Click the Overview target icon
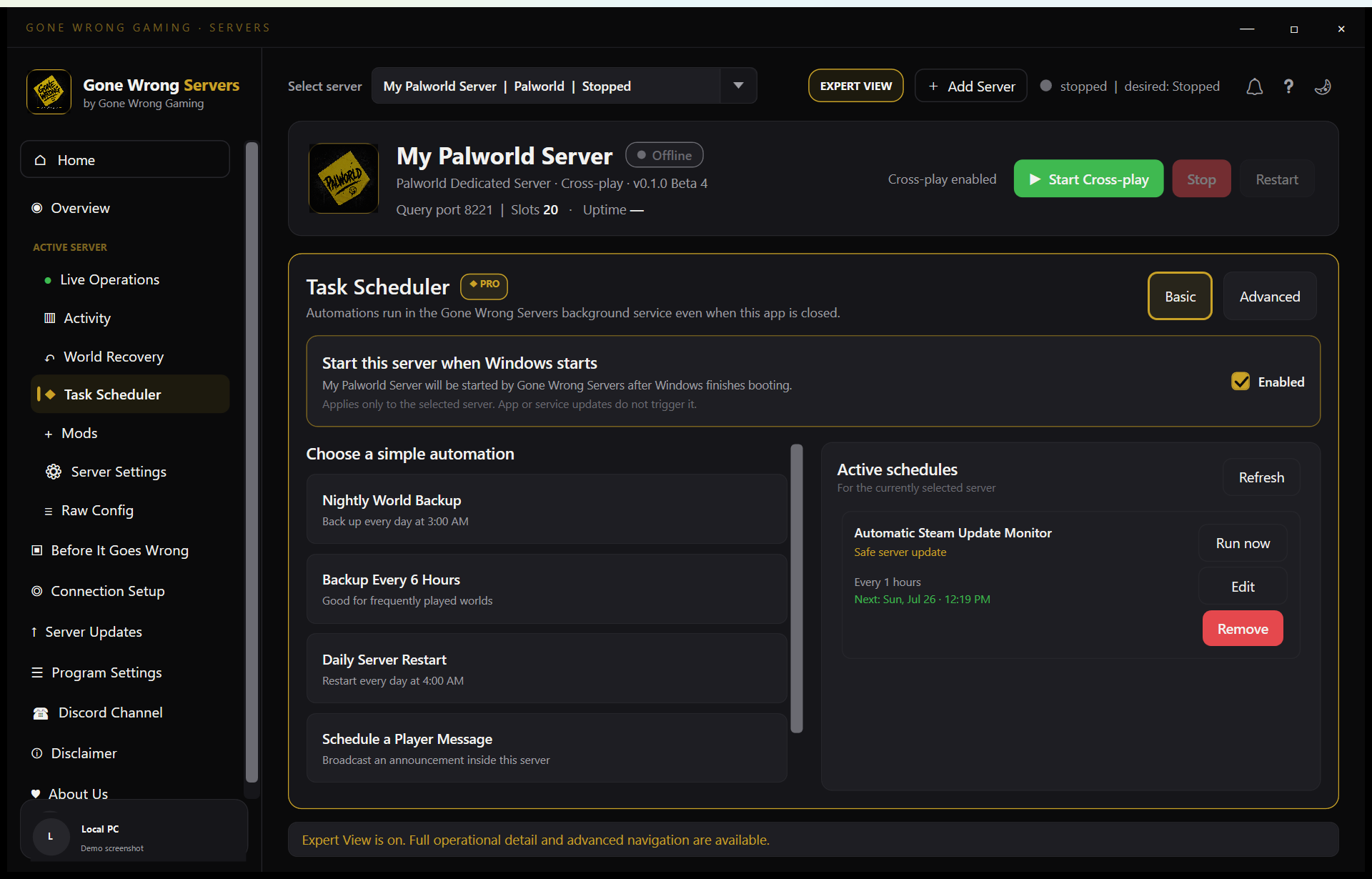 (x=37, y=208)
